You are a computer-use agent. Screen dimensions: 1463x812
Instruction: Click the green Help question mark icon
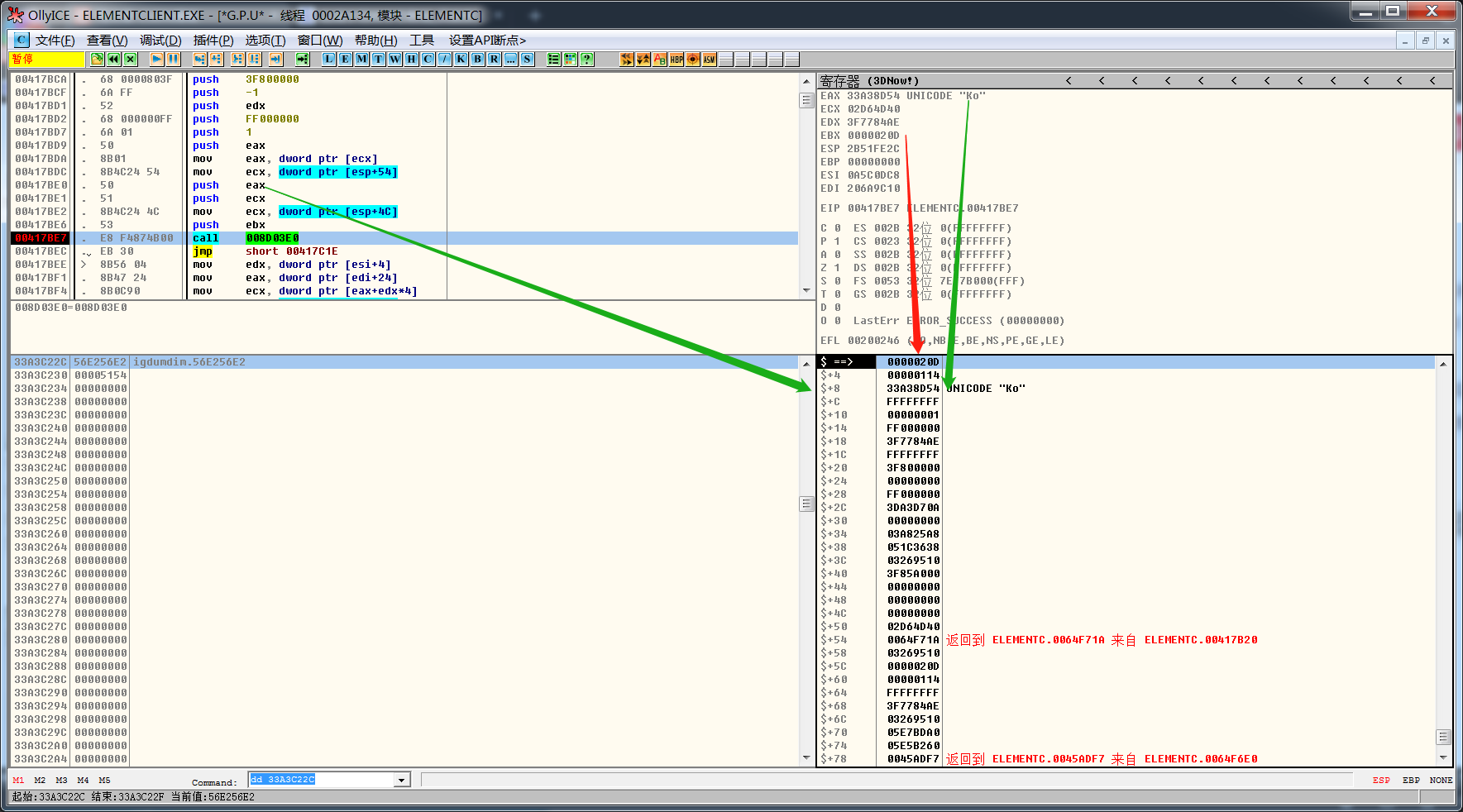[587, 59]
